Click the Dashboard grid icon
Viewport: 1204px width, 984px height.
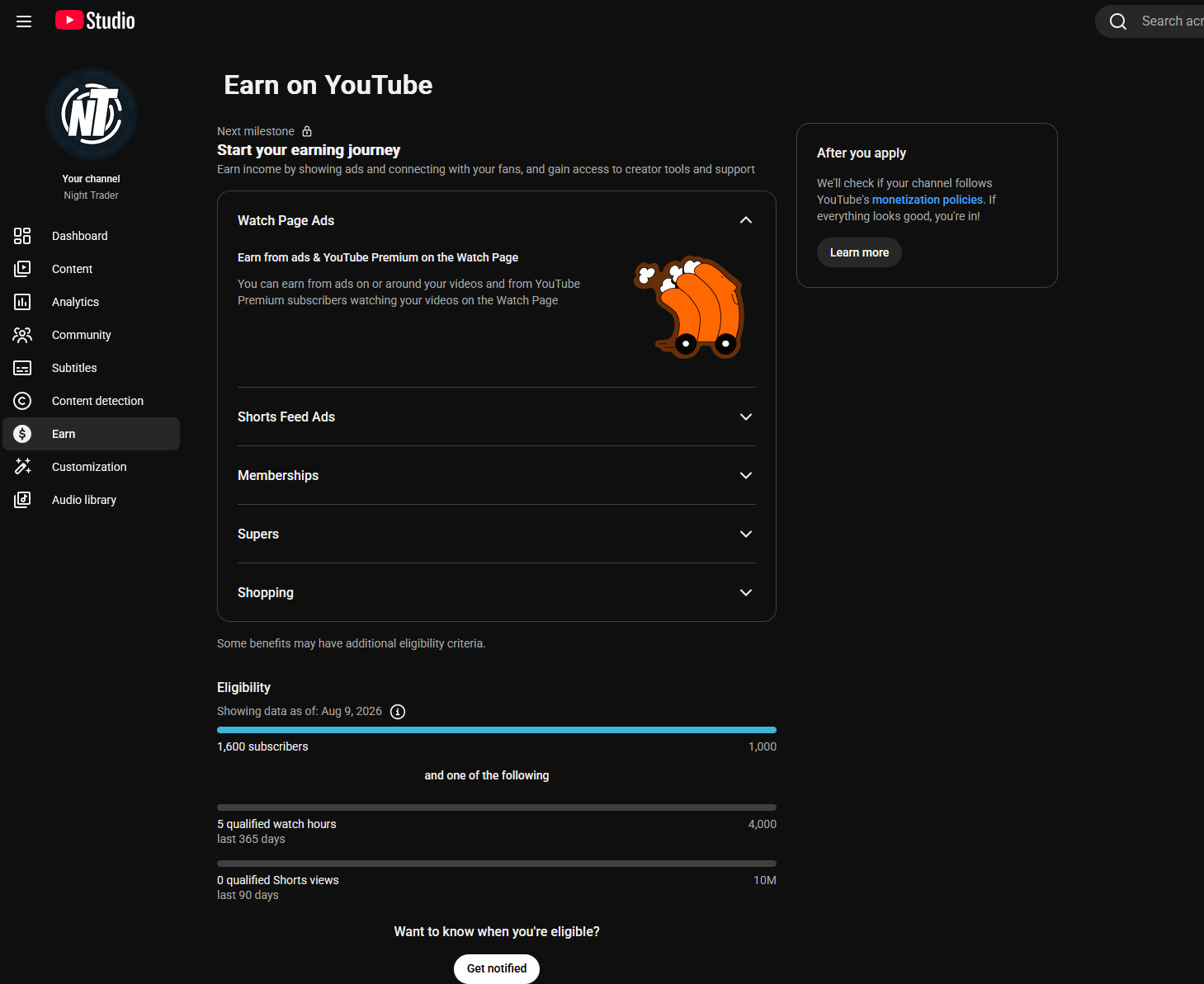(22, 236)
